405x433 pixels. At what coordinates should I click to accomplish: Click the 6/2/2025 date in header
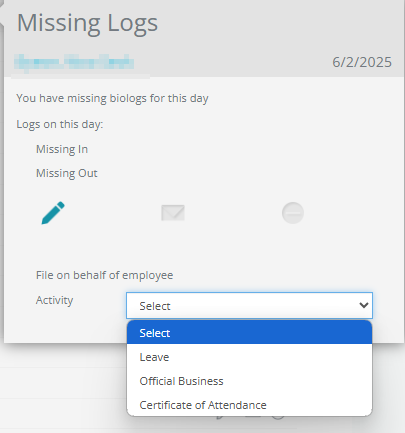click(362, 62)
